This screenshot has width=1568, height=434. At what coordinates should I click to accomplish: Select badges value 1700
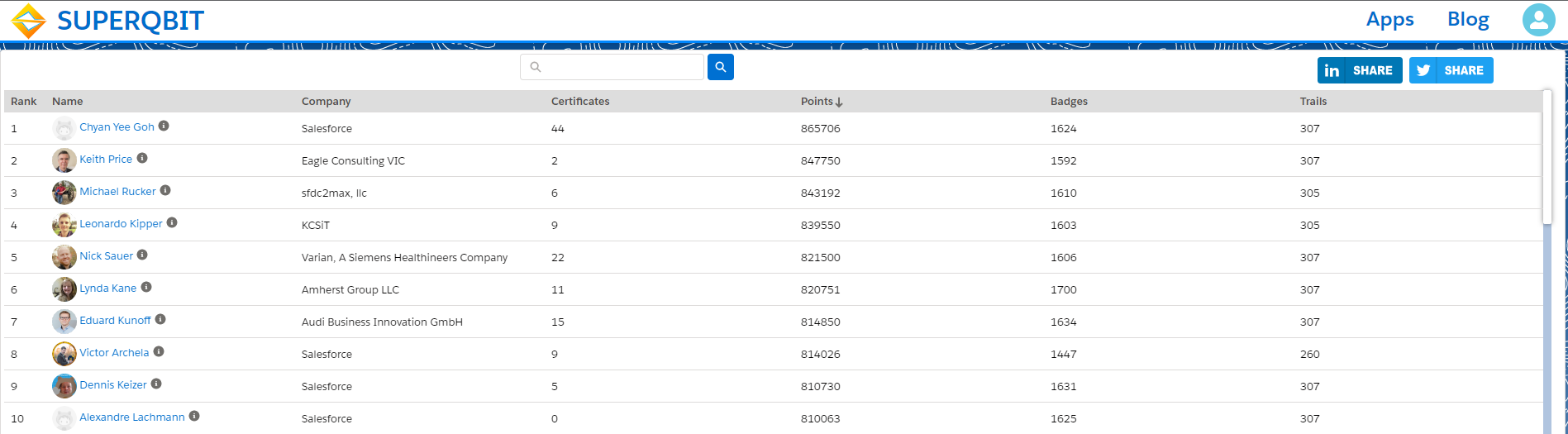tap(1064, 290)
